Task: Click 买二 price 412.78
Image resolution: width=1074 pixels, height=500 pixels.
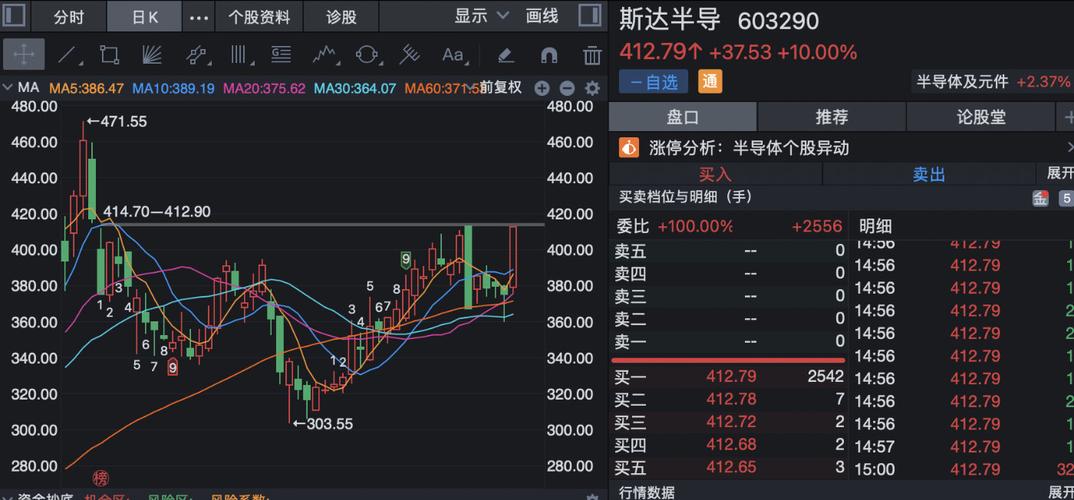Action: (732, 399)
